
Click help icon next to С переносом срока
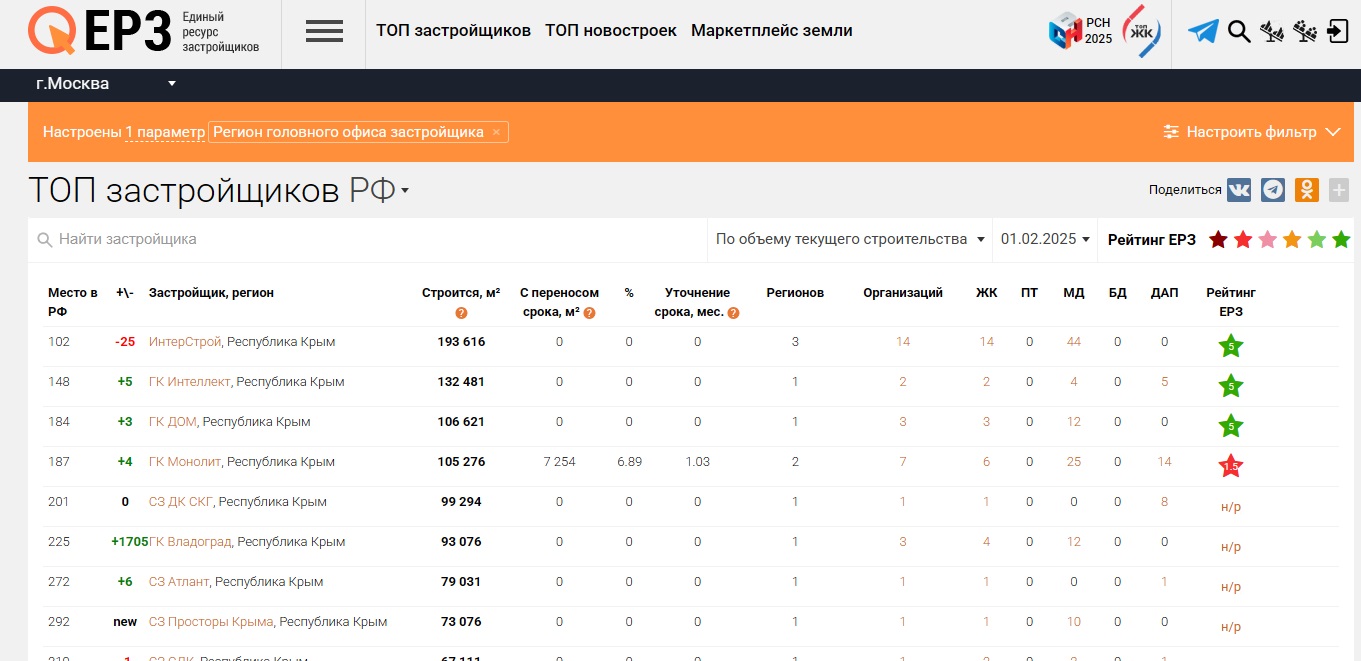(x=590, y=313)
